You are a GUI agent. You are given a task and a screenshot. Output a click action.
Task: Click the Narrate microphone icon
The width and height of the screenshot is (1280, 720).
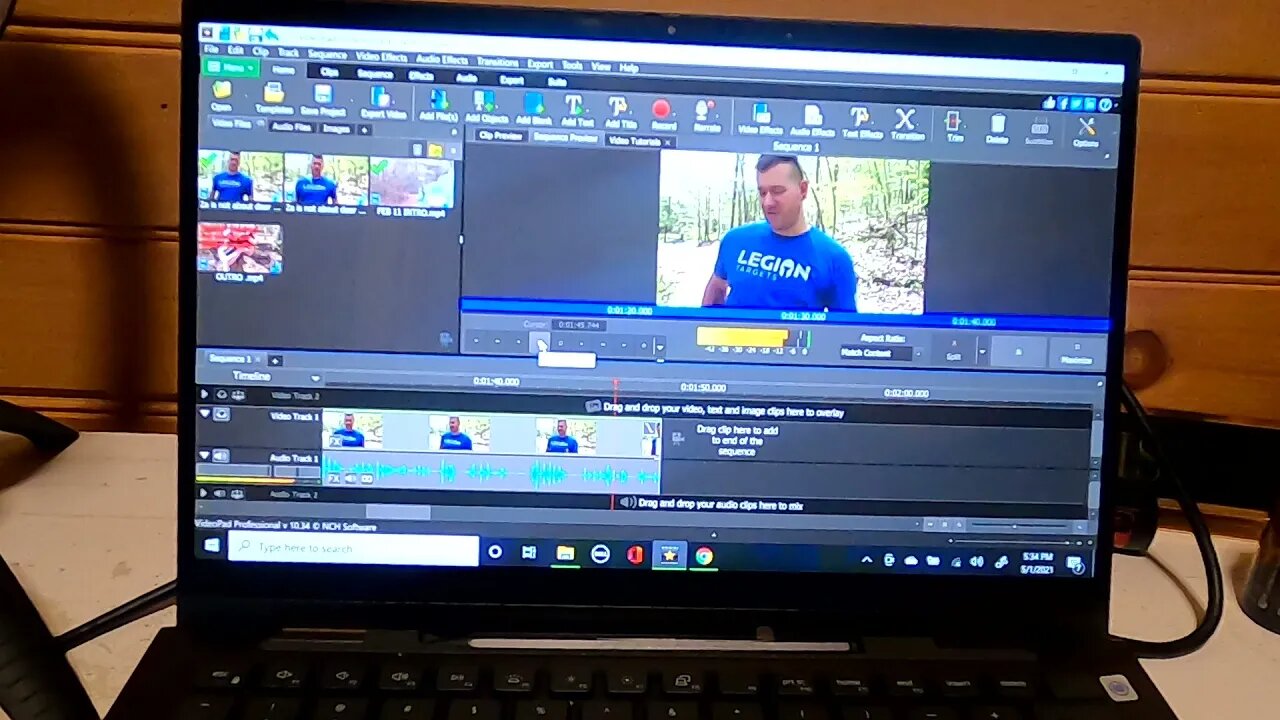706,114
